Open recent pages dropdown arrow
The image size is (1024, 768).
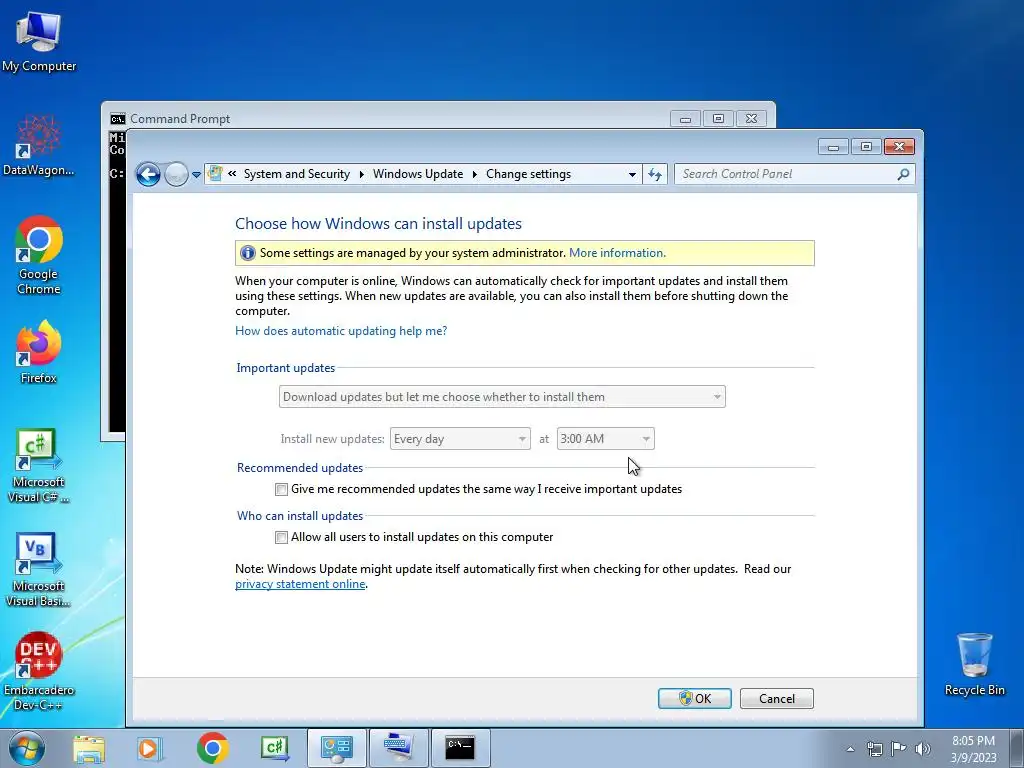pos(196,175)
